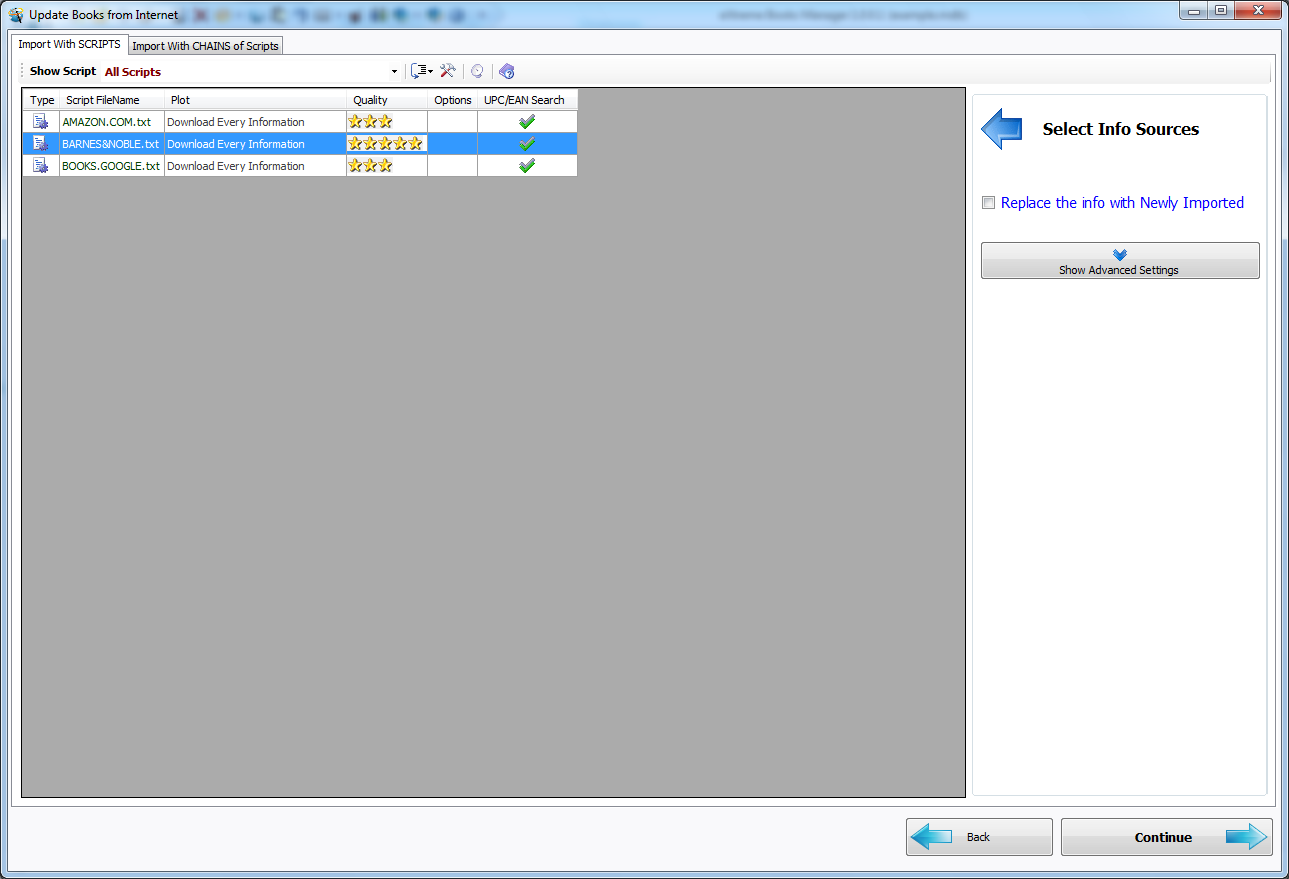Click the Options cell in AMAZON.COM row
Screen dimensions: 1289x879
pyautogui.click(x=453, y=122)
